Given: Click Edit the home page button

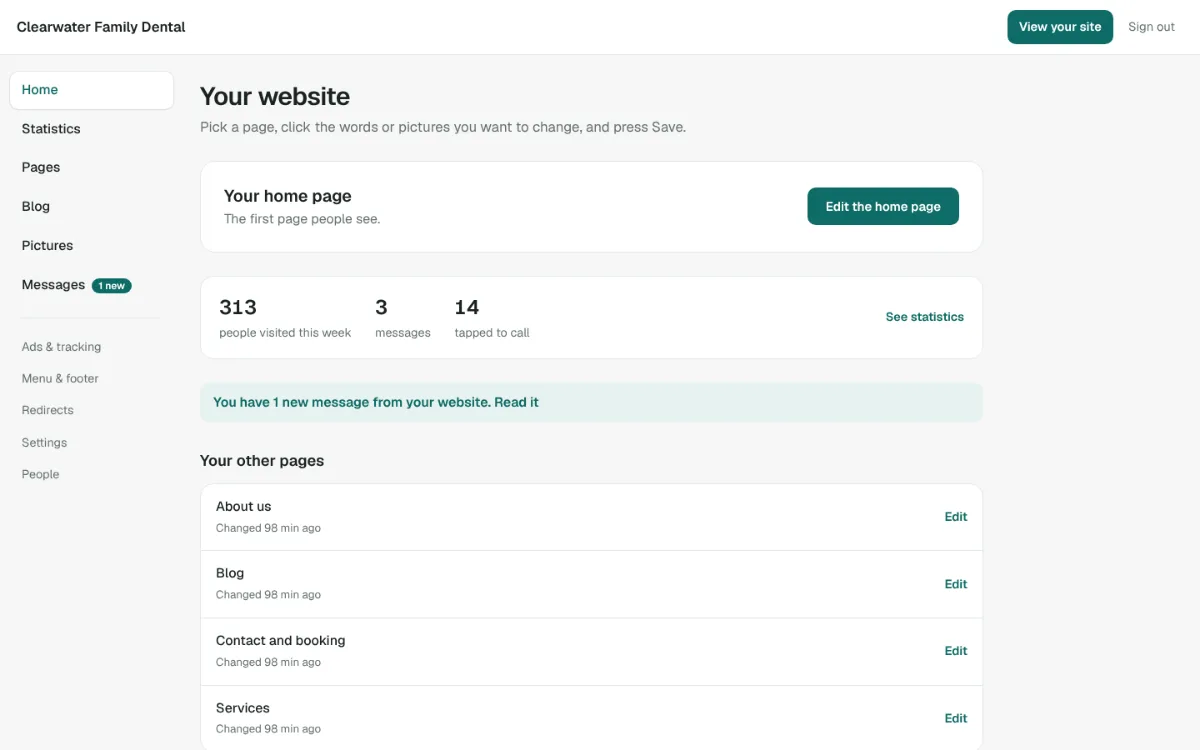Looking at the screenshot, I should 883,206.
